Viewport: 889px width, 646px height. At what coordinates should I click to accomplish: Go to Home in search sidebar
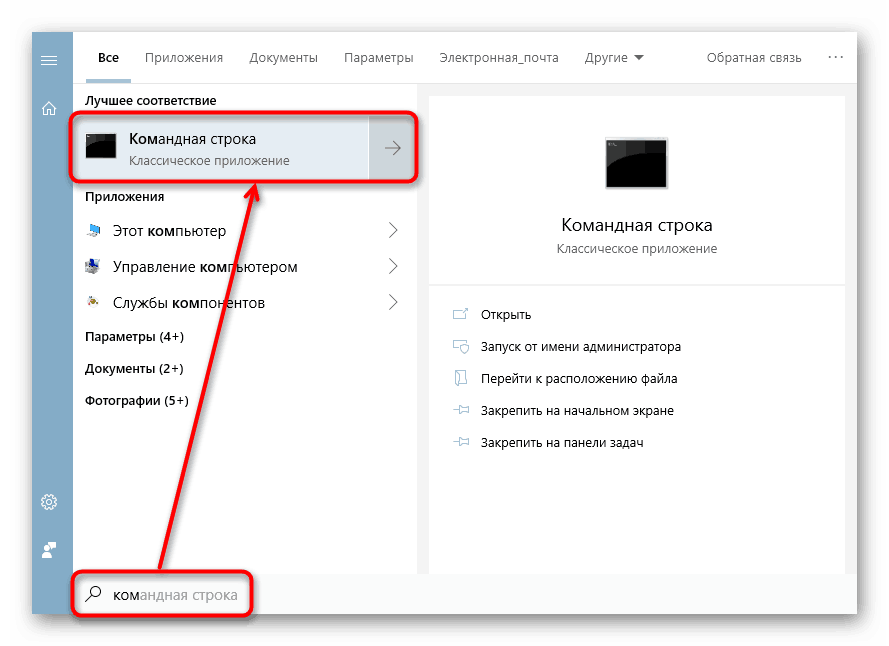click(x=49, y=108)
